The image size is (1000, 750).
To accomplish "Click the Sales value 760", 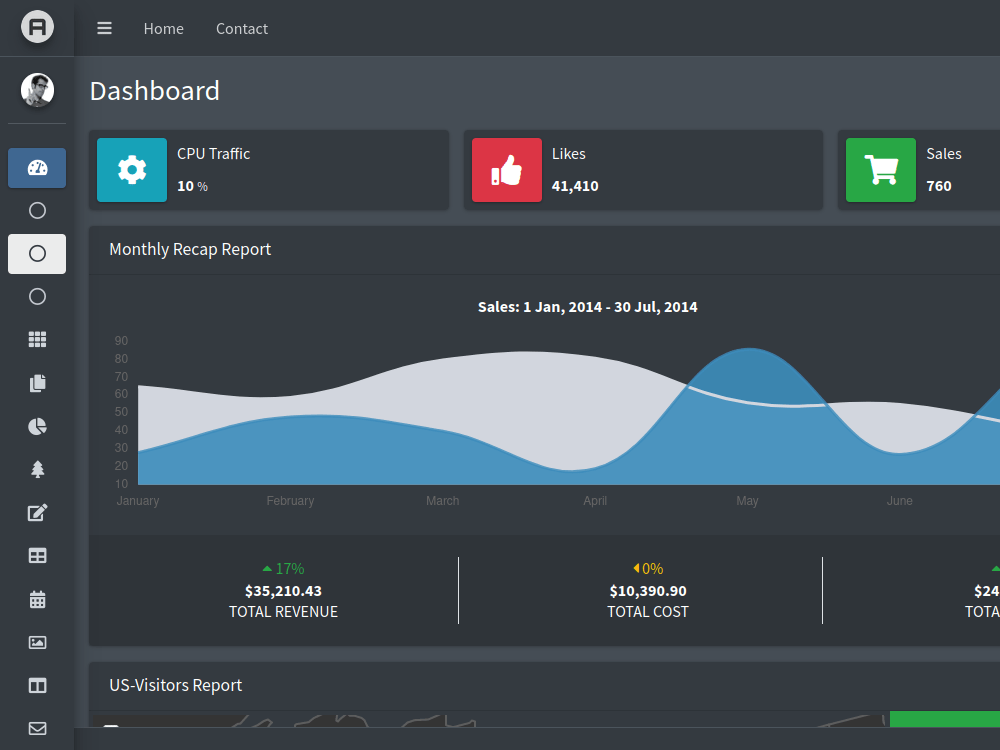I will coord(939,186).
